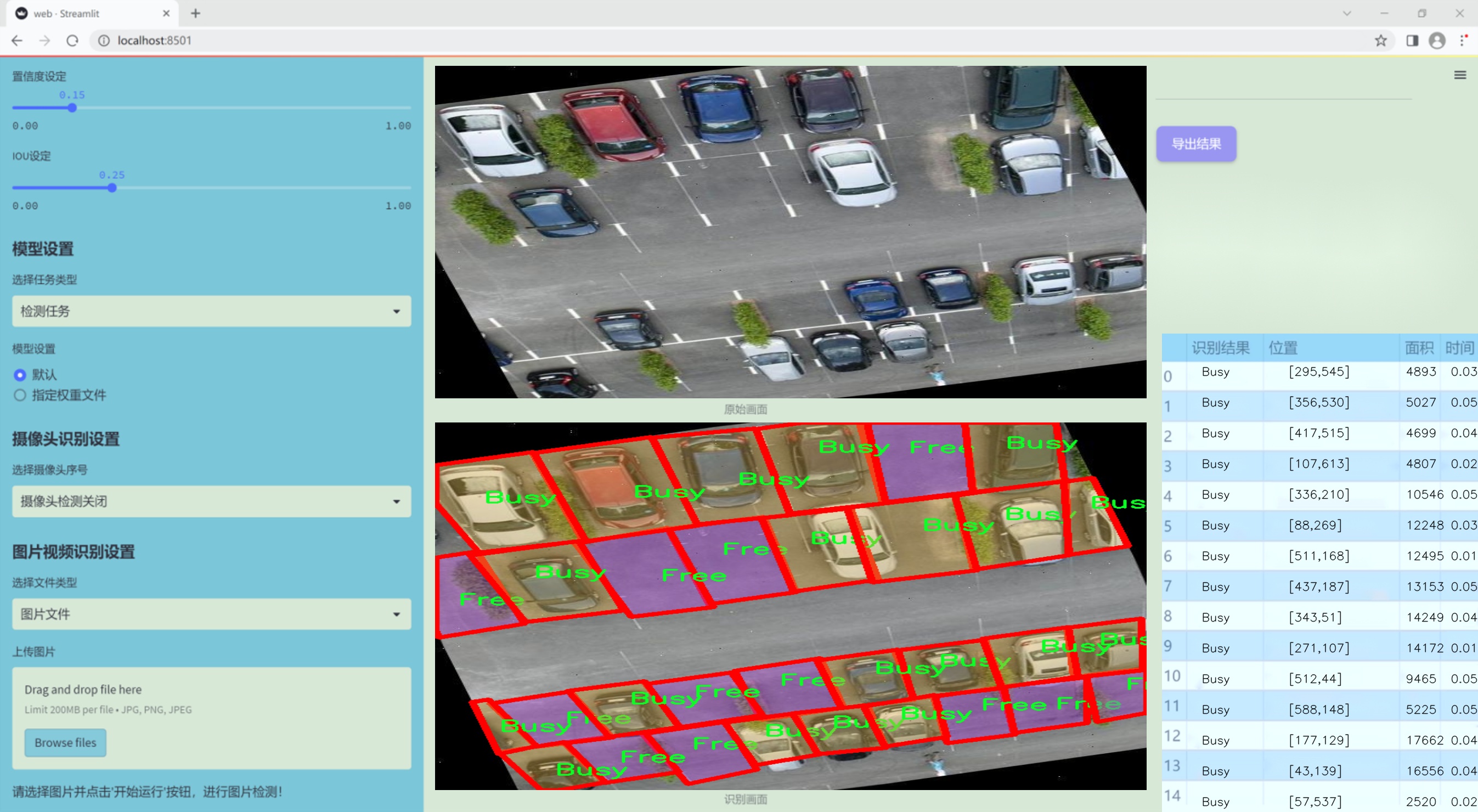Screen dimensions: 1478x812
Task: Select the 默认 radio option
Action: 20,375
